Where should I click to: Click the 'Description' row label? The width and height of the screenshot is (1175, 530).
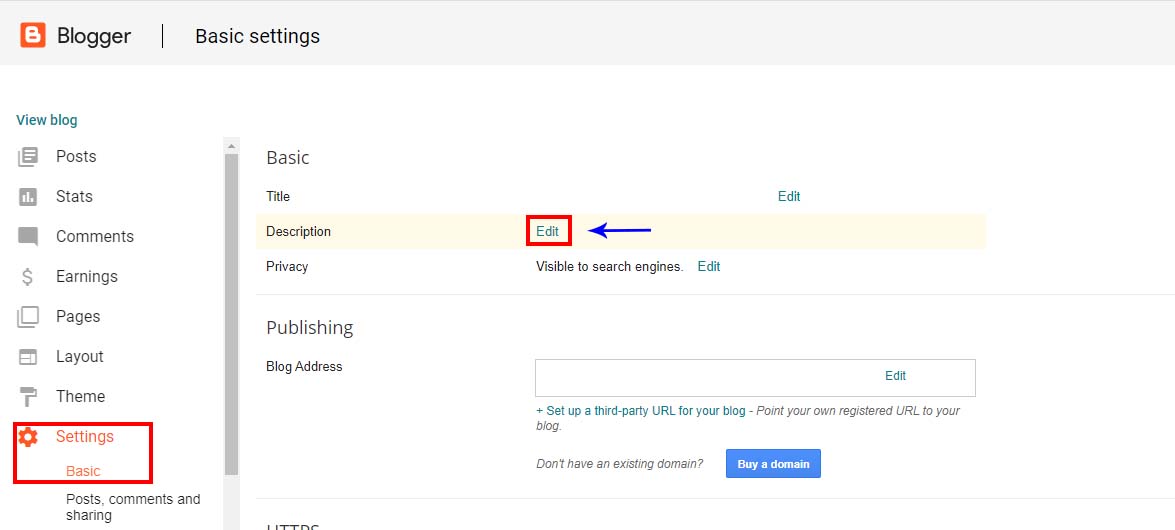click(298, 232)
